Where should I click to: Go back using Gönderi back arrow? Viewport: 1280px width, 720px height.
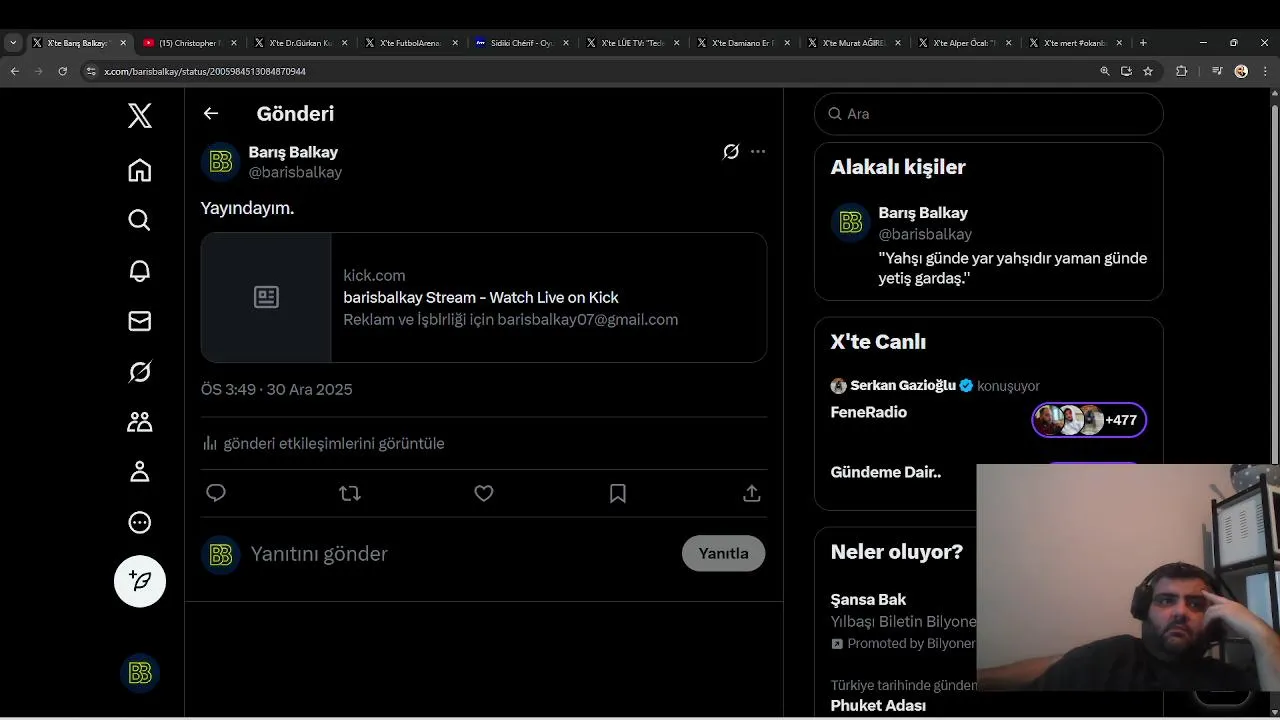(211, 113)
